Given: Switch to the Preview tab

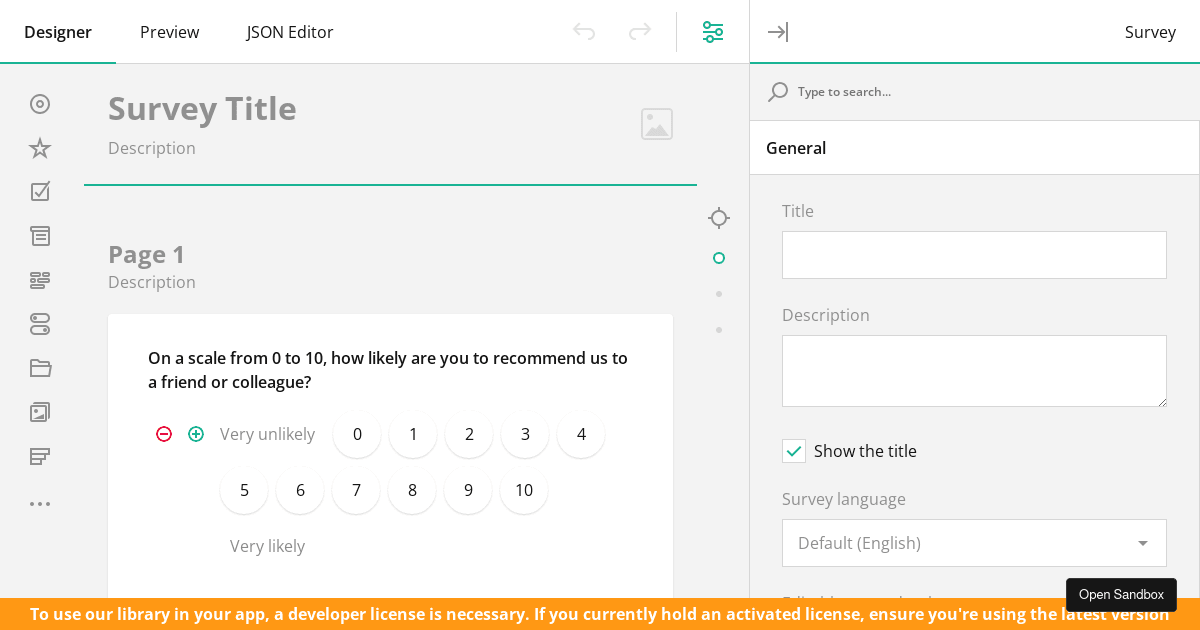Looking at the screenshot, I should click(169, 32).
